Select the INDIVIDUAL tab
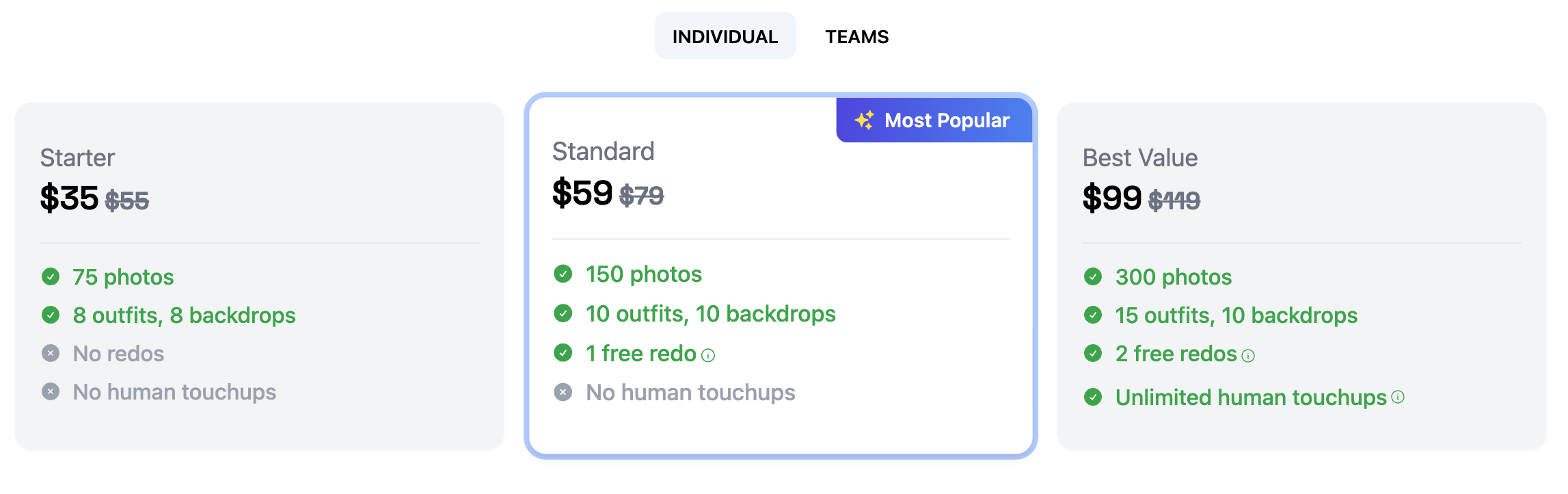 pyautogui.click(x=725, y=36)
